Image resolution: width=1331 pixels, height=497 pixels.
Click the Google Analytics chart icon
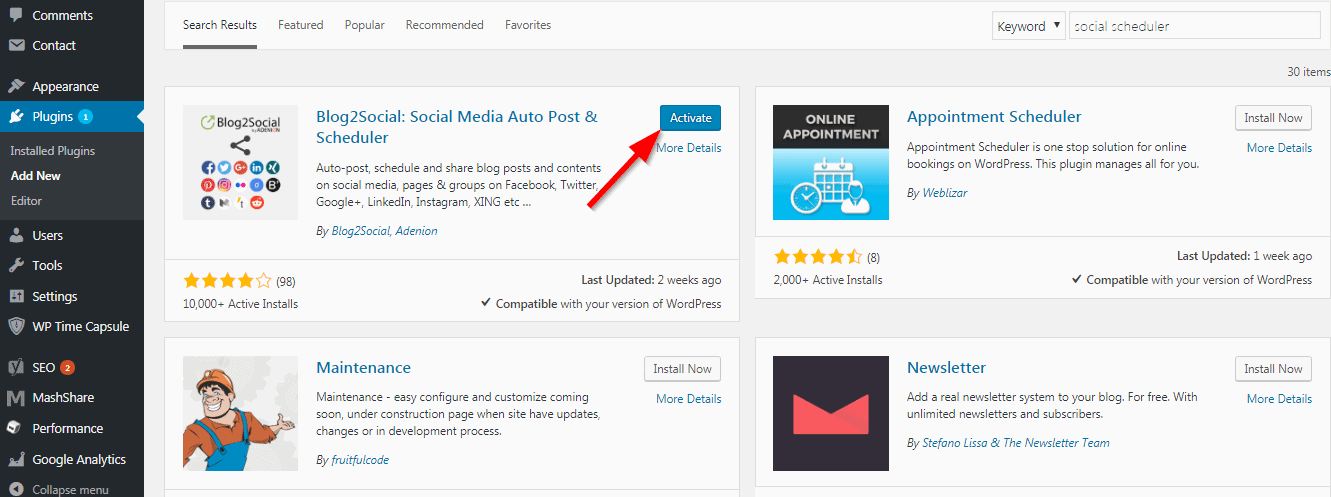click(16, 459)
